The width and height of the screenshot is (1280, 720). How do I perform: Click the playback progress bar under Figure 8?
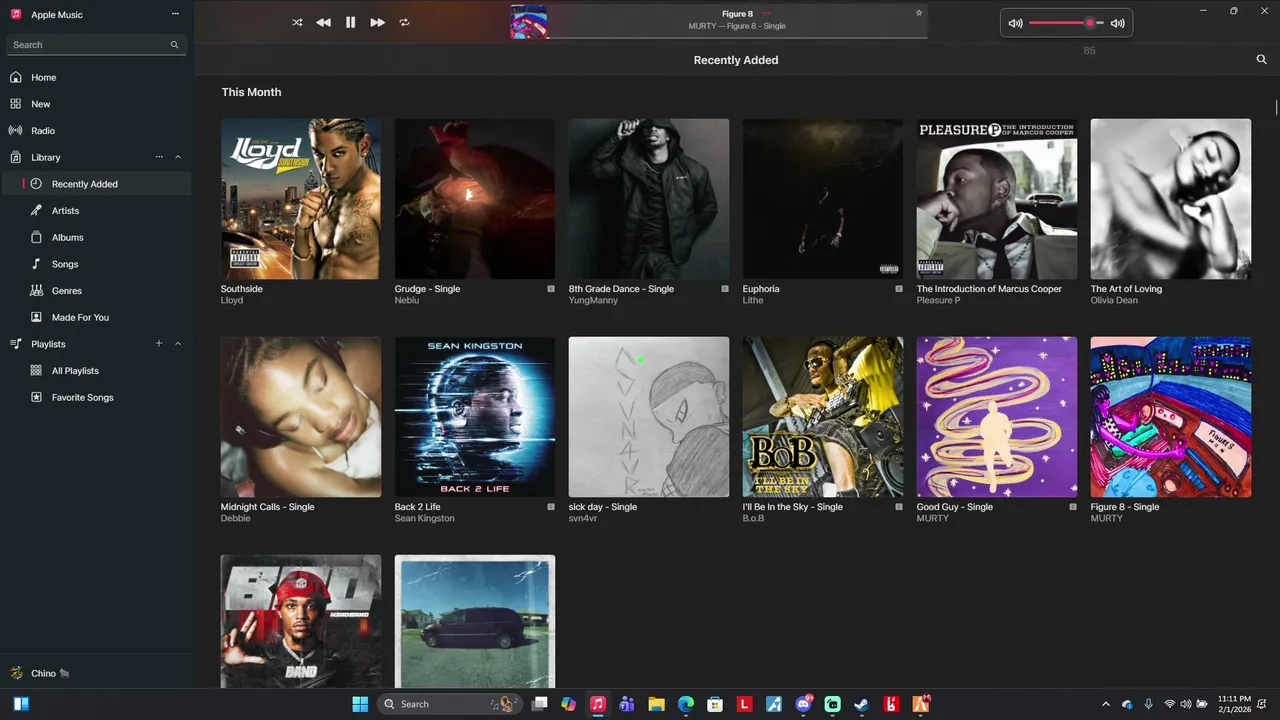tap(737, 39)
